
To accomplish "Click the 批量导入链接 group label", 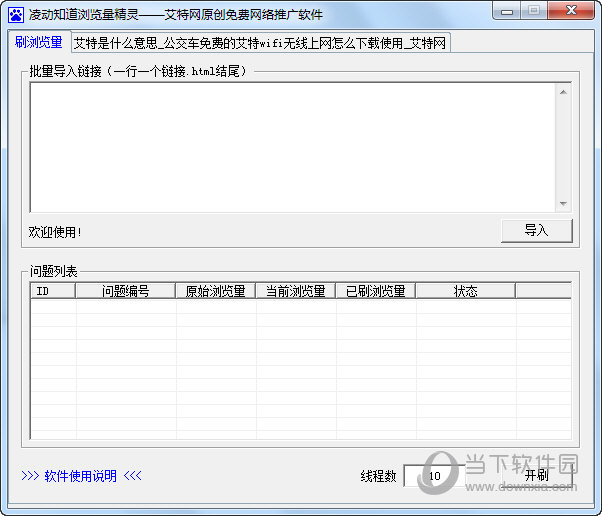I will (x=138, y=71).
